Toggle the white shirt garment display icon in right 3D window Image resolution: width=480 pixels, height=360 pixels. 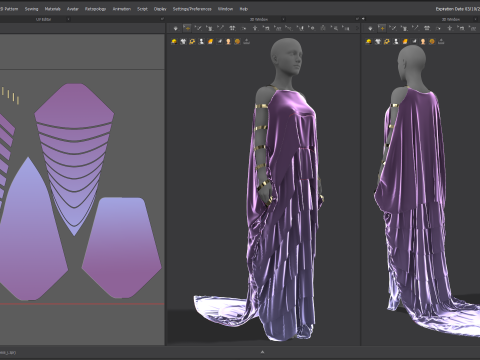coord(378,41)
